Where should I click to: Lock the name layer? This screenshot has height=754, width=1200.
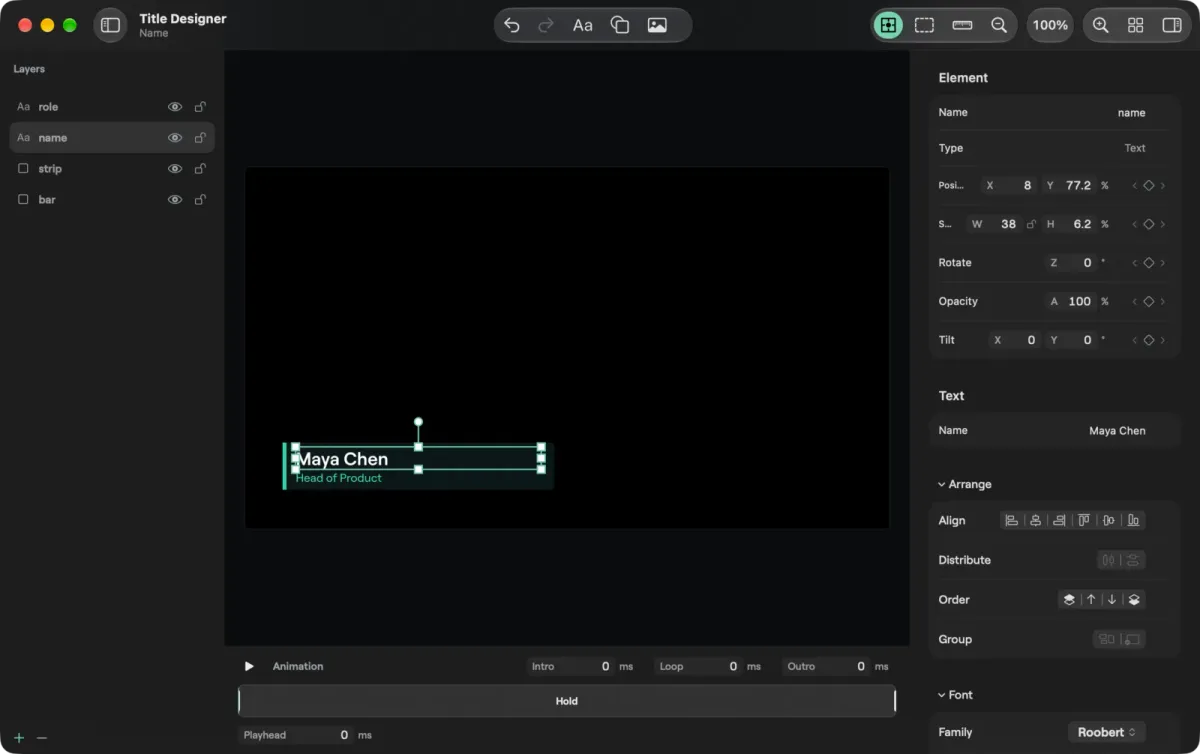(x=200, y=138)
